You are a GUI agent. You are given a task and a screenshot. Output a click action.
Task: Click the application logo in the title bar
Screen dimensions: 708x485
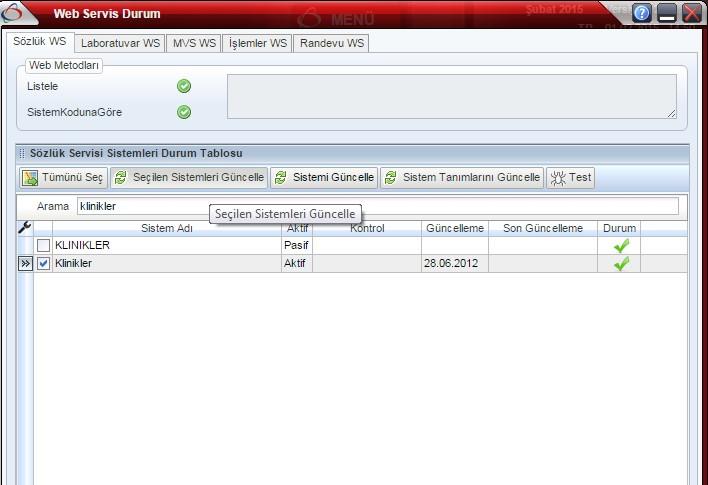coord(12,14)
